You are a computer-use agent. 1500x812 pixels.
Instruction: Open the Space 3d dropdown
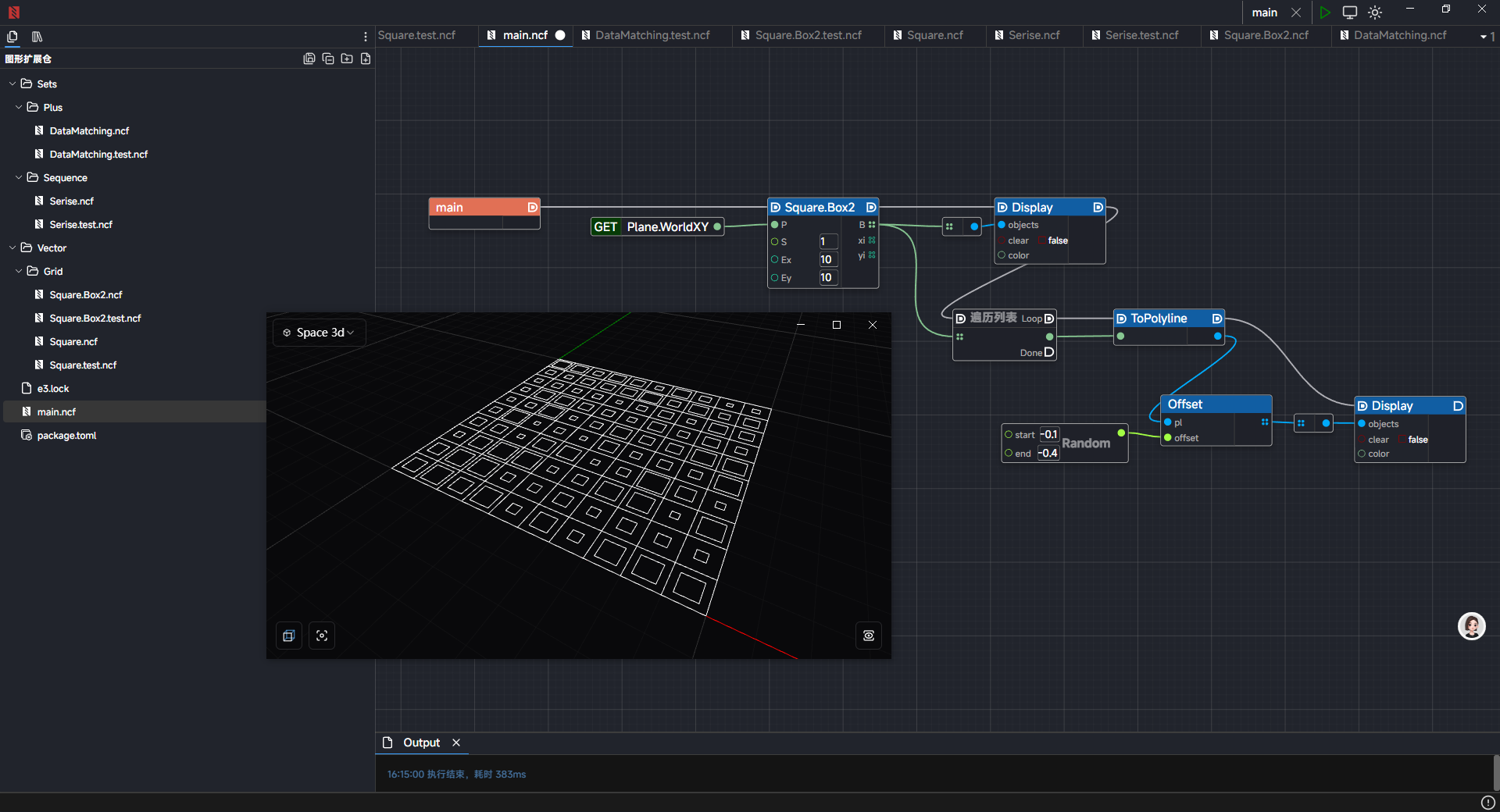point(319,333)
